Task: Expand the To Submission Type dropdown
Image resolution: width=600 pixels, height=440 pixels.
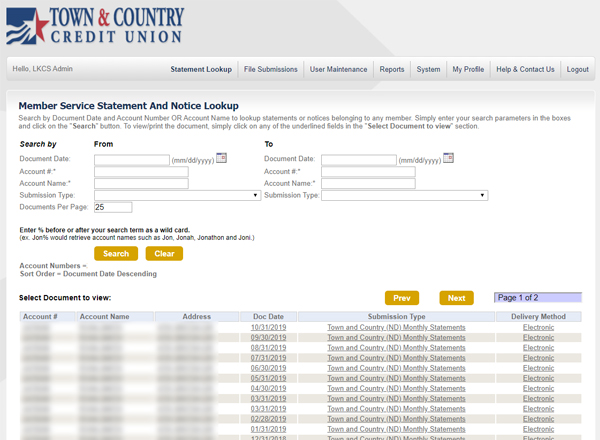Action: click(x=404, y=196)
